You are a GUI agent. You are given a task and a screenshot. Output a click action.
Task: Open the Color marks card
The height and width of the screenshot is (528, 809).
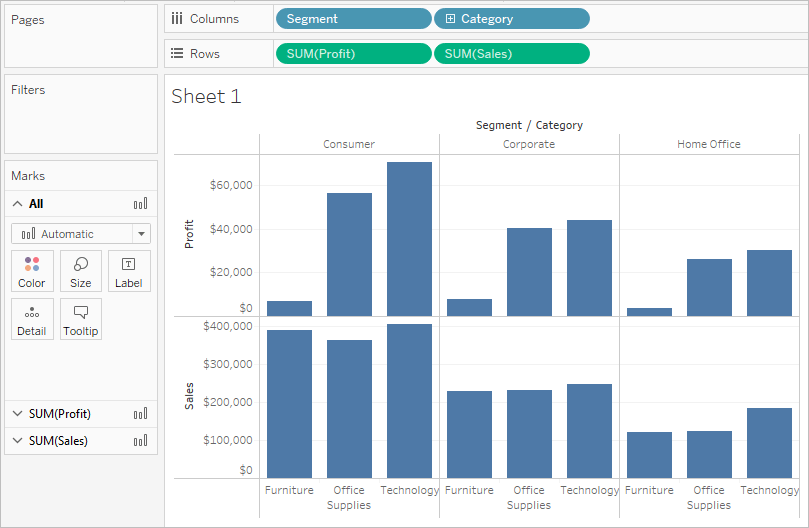pyautogui.click(x=32, y=271)
